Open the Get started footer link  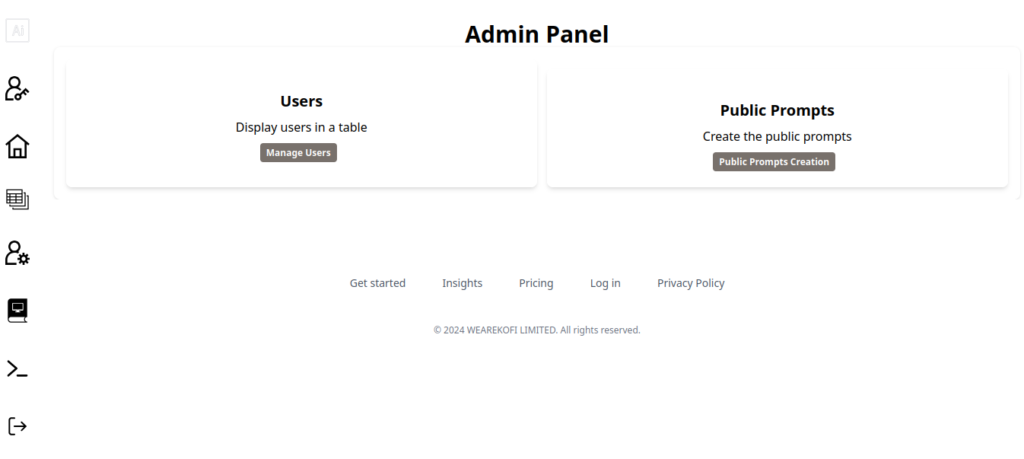click(377, 283)
